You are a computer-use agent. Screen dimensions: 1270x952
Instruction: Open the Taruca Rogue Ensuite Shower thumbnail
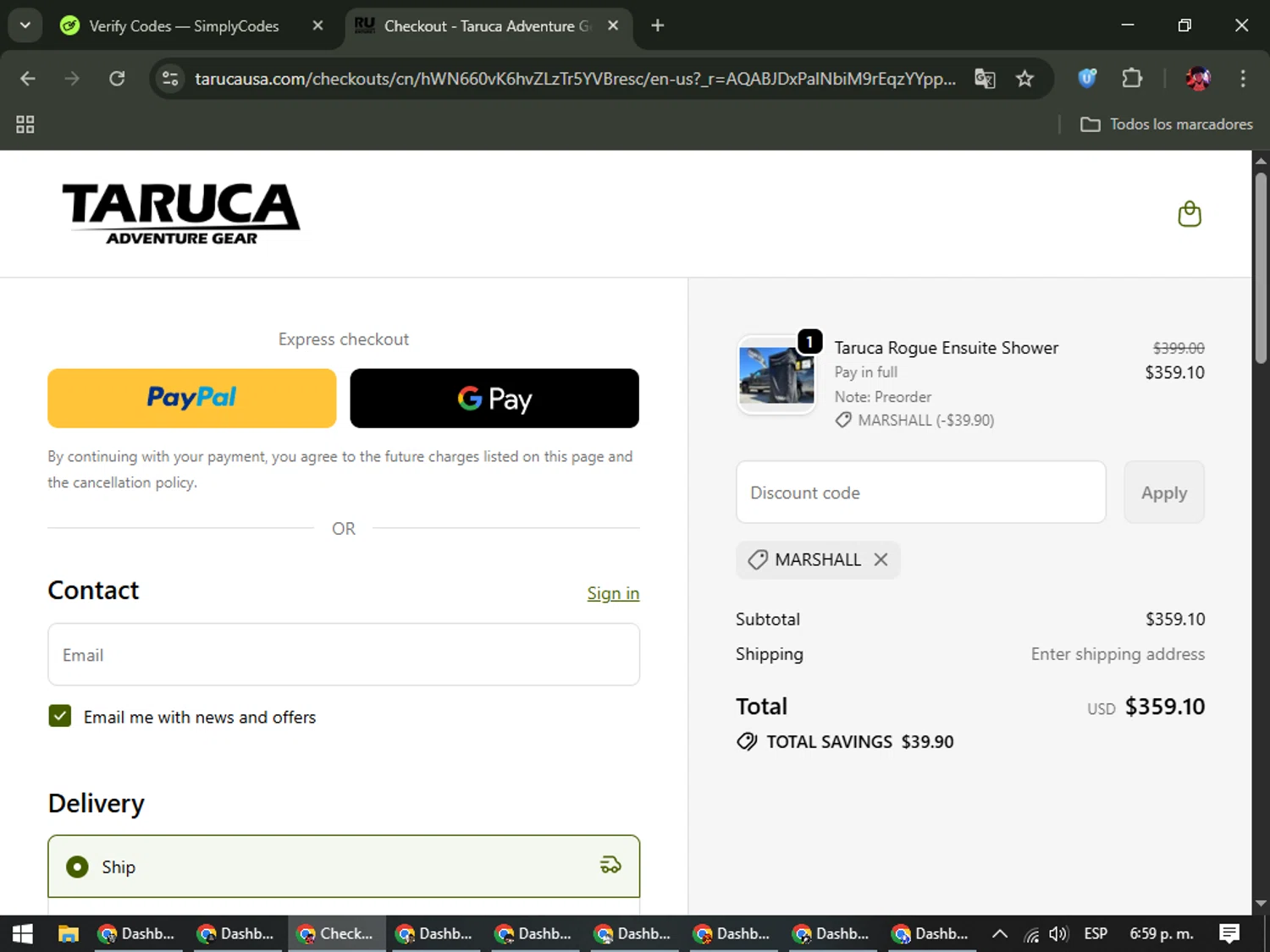776,375
